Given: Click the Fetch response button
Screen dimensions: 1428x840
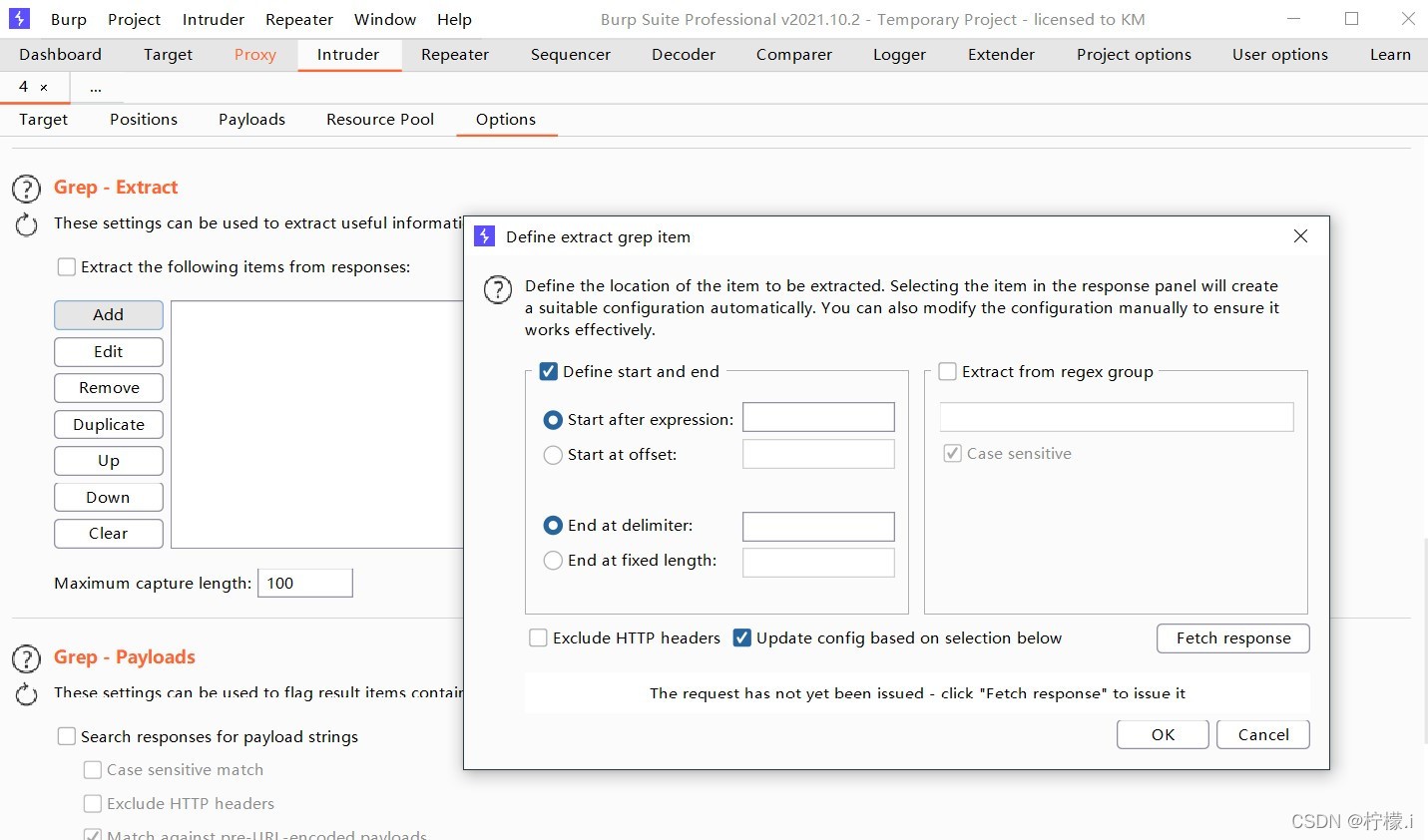Looking at the screenshot, I should (1233, 638).
